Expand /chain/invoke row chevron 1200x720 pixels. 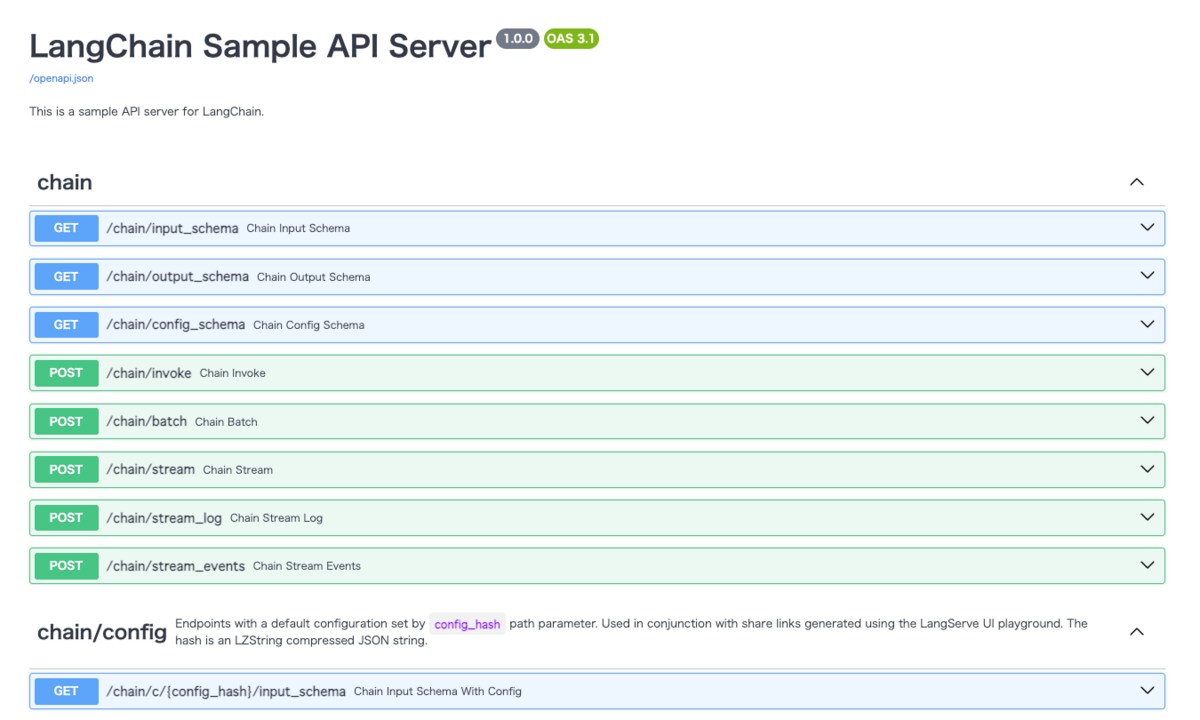click(1147, 372)
